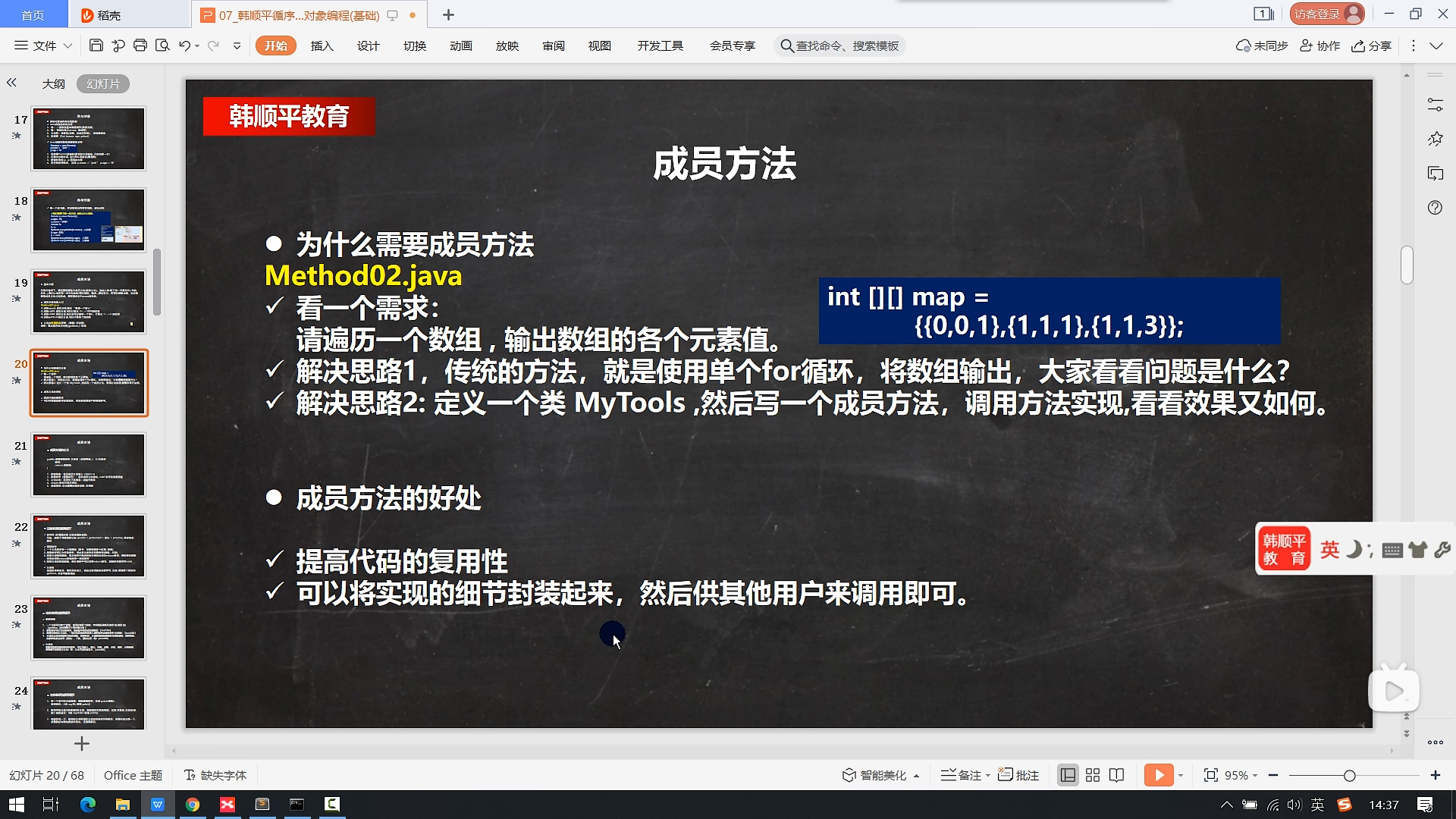Select slide 22 thumbnail

coord(89,546)
